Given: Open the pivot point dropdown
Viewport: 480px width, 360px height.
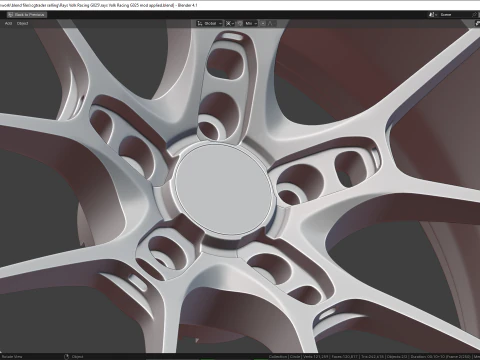Looking at the screenshot, I should click(229, 23).
